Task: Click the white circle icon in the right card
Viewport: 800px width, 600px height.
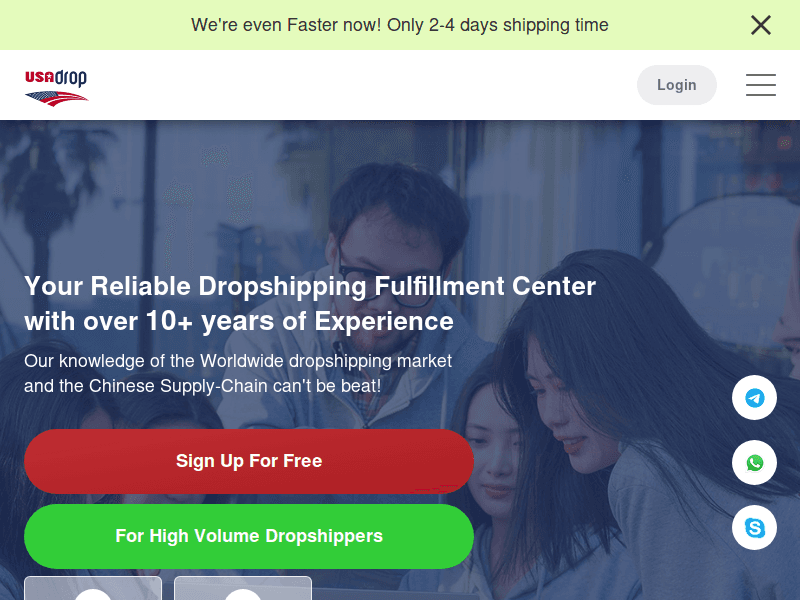Action: coord(243,594)
